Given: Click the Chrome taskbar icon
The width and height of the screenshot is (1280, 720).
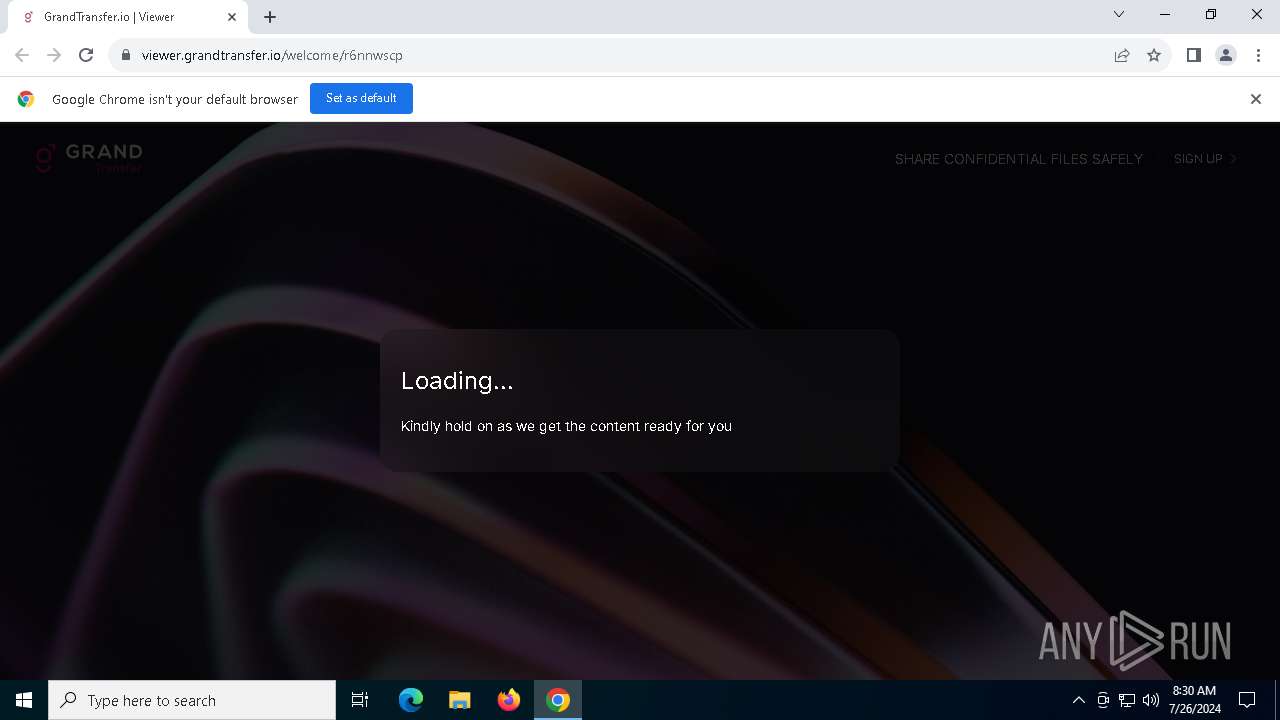Looking at the screenshot, I should point(558,700).
